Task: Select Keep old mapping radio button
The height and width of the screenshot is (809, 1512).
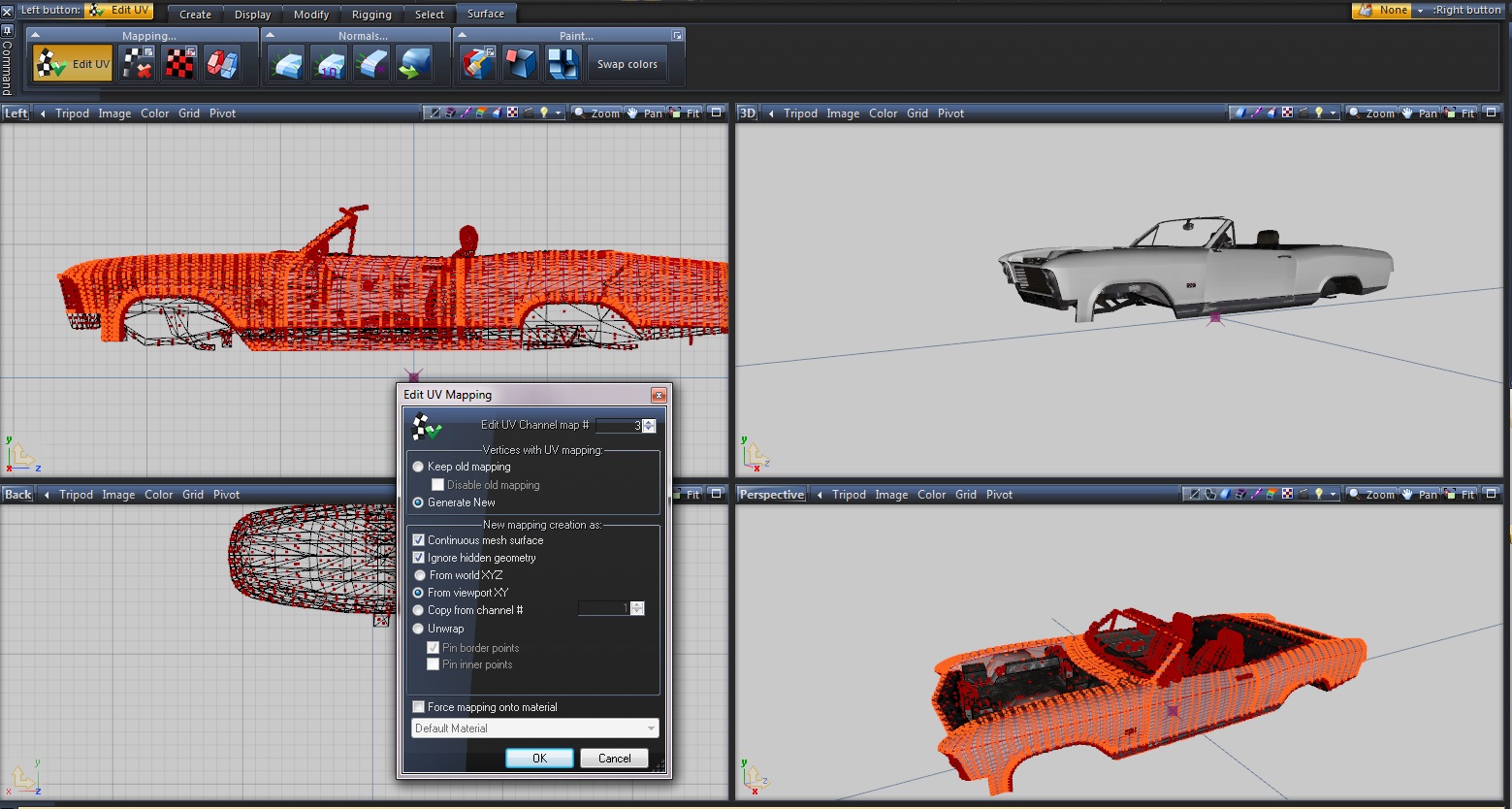Action: (419, 467)
